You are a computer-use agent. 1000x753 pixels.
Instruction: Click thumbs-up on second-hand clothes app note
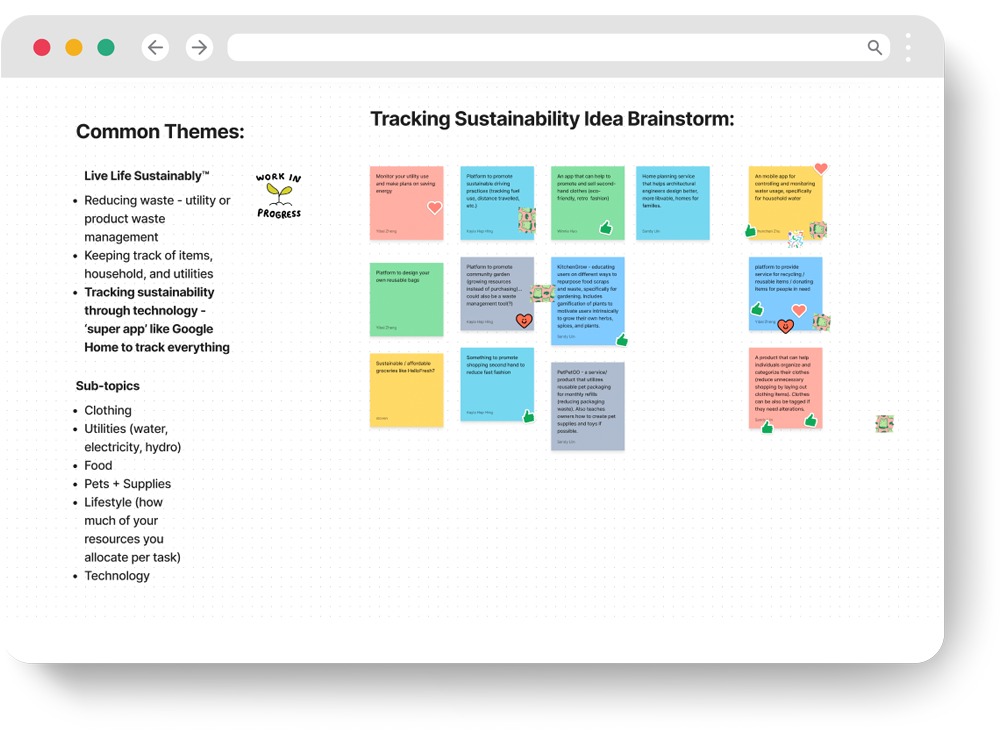tap(605, 228)
